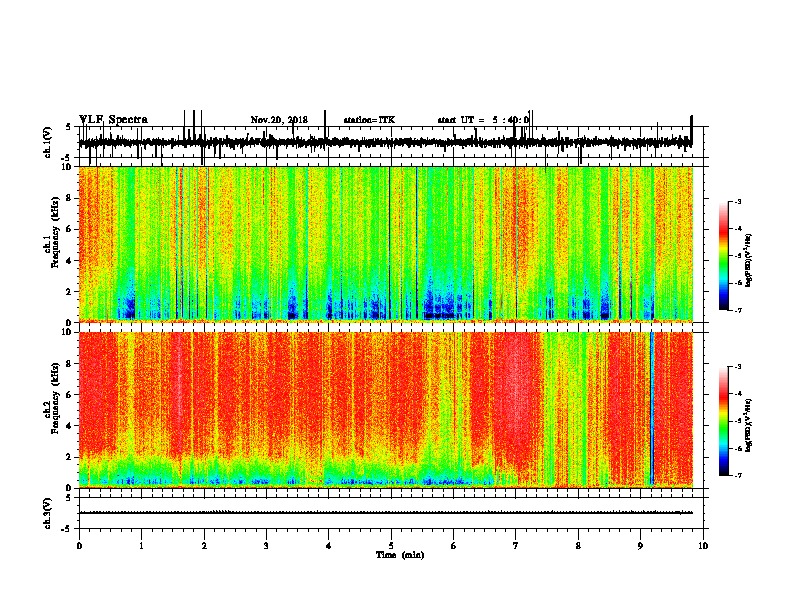Click the "start UT = 5 : 40: 0" text
Image resolution: width=792 pixels, height=612 pixels.
483,120
